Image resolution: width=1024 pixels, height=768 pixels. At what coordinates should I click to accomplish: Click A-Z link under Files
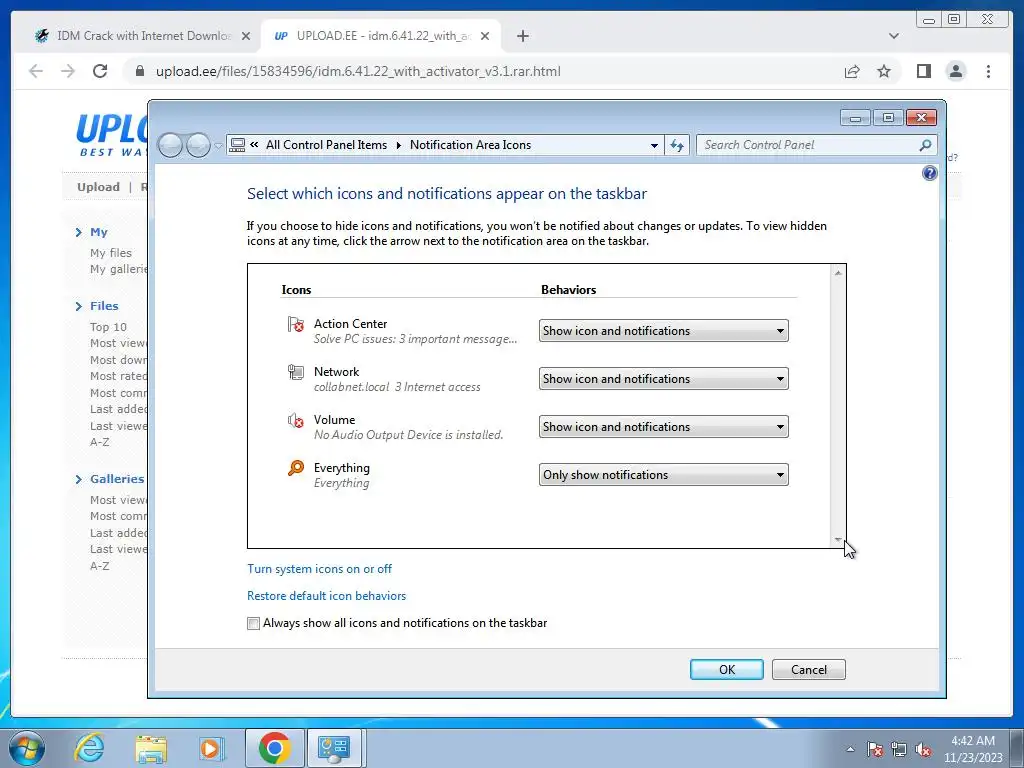[99, 442]
